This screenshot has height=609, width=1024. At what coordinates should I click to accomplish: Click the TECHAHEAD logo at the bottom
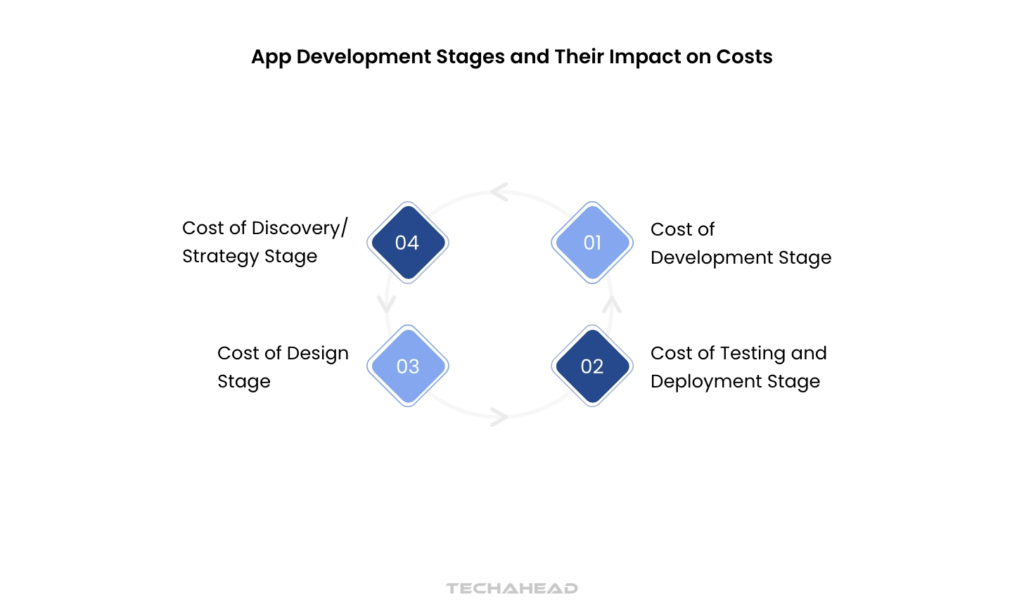click(x=512, y=588)
